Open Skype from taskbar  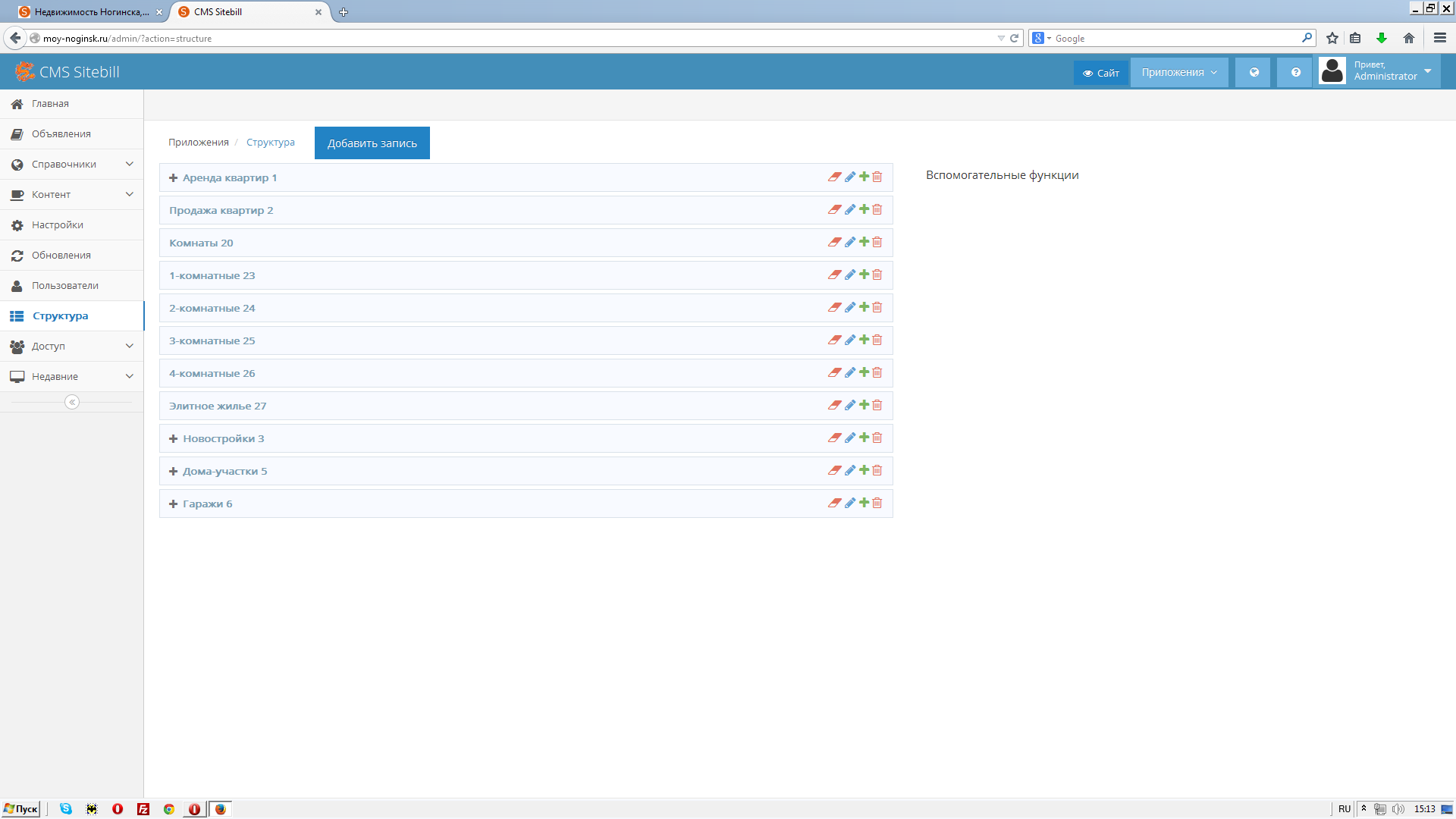coord(66,809)
